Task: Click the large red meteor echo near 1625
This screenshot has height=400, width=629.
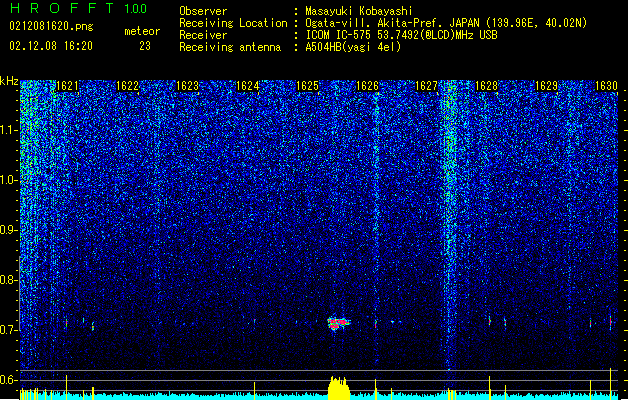Action: pyautogui.click(x=339, y=323)
